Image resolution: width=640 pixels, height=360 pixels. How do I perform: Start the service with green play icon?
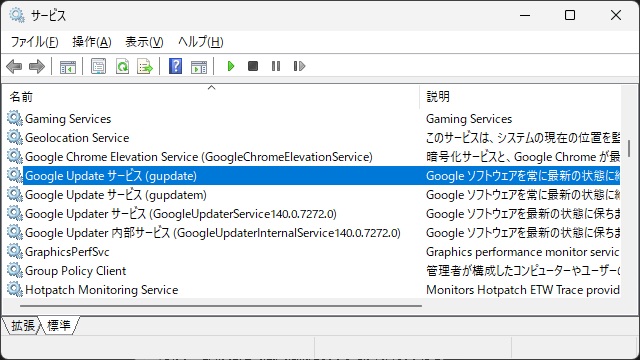[x=231, y=66]
